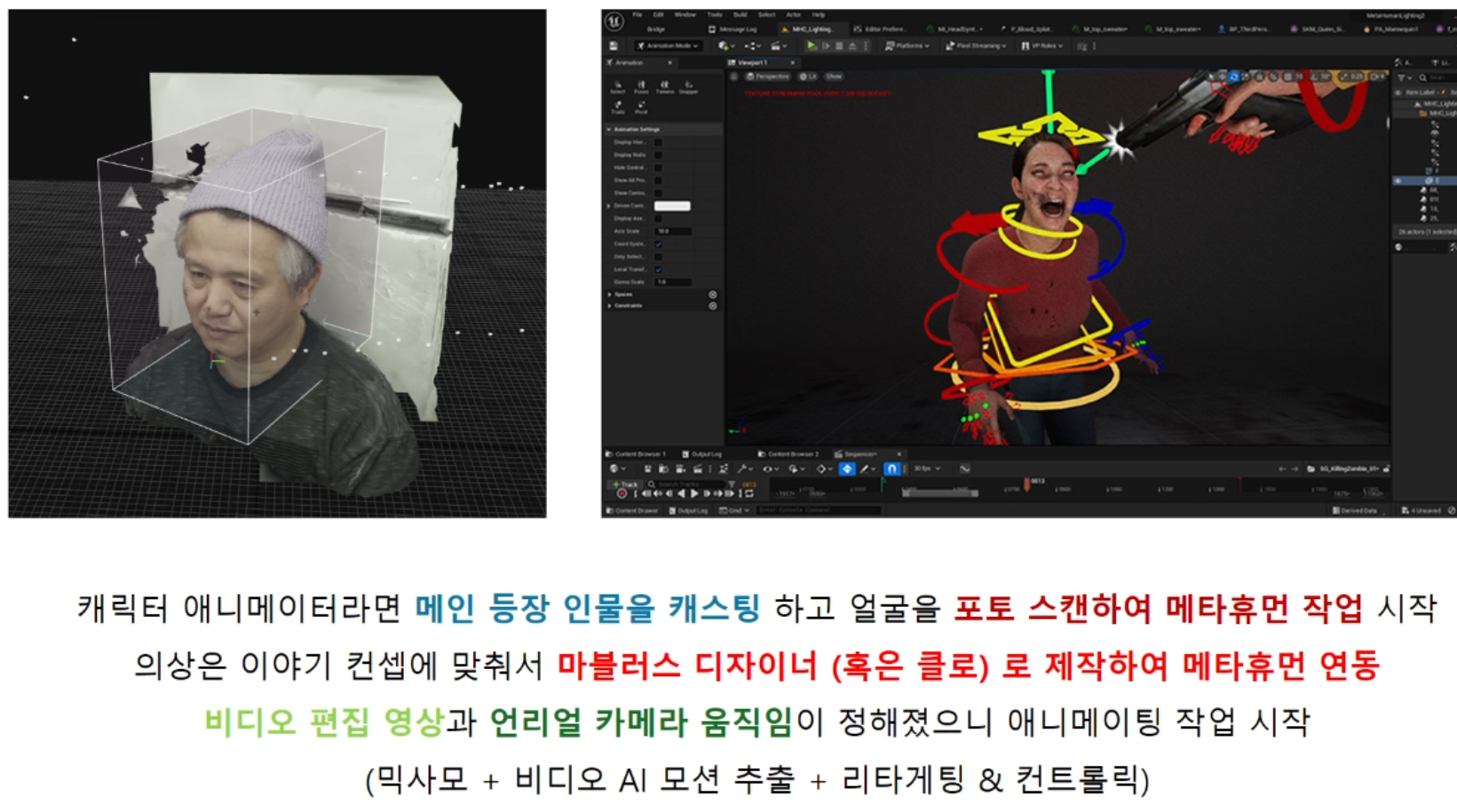1457x812 pixels.
Task: Open the viewport Show flags menu
Action: (x=834, y=76)
